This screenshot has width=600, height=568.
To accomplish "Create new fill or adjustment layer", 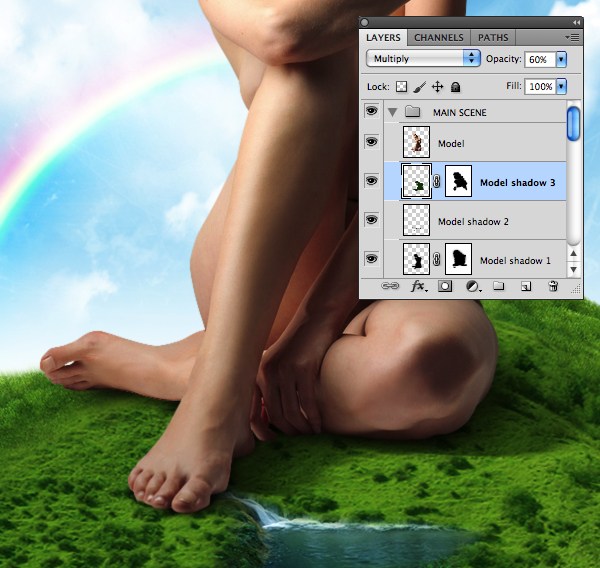I will [473, 286].
